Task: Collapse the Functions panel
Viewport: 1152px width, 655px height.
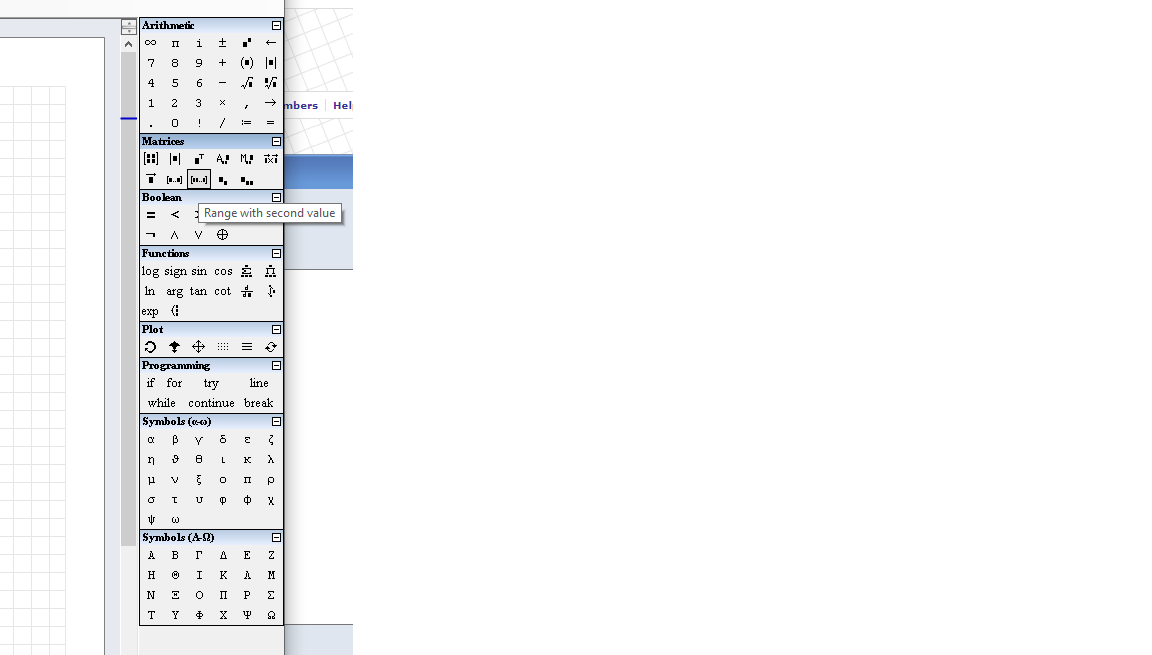Action: [x=277, y=253]
